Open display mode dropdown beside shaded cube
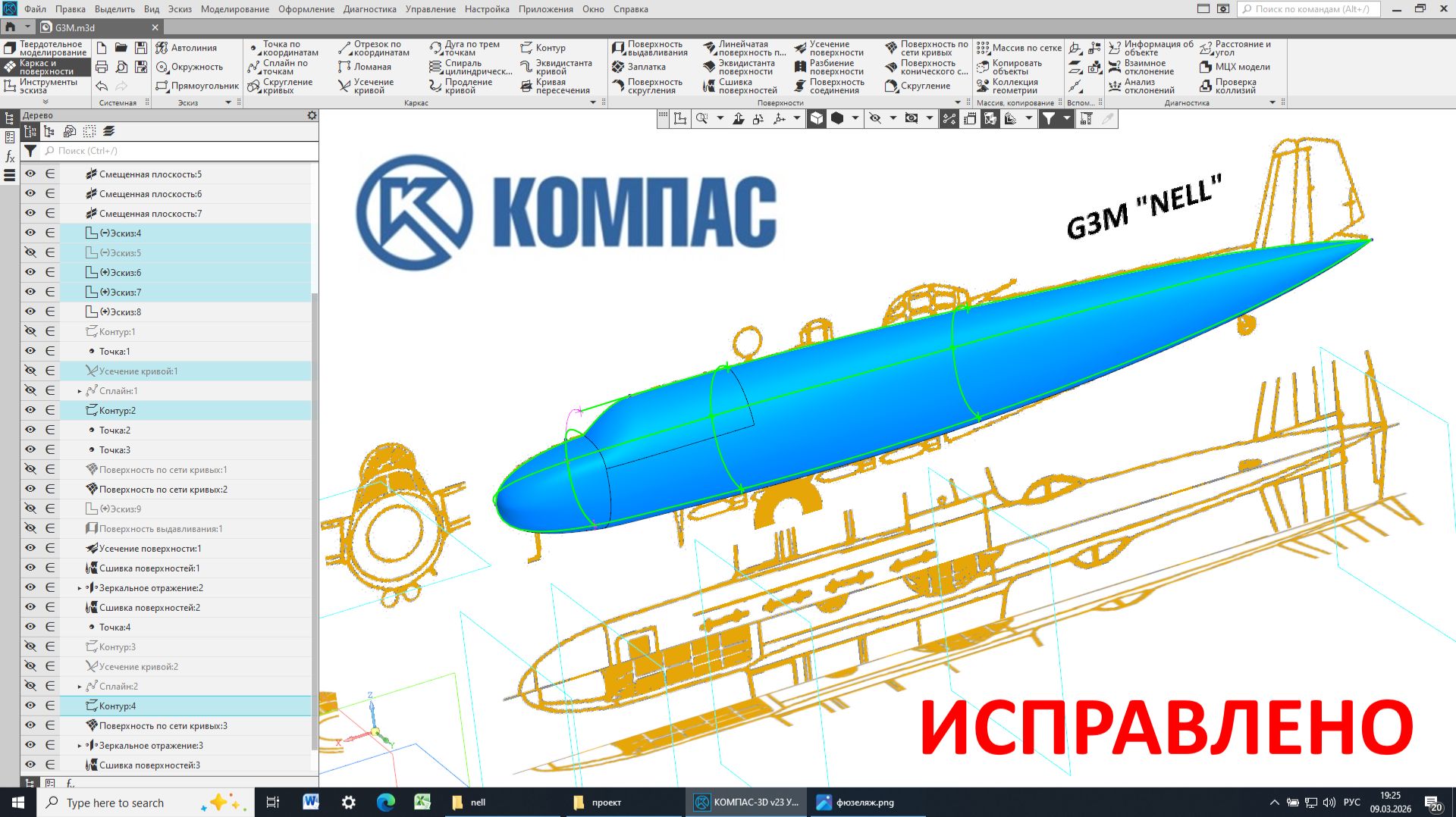This screenshot has height=817, width=1456. pos(855,118)
